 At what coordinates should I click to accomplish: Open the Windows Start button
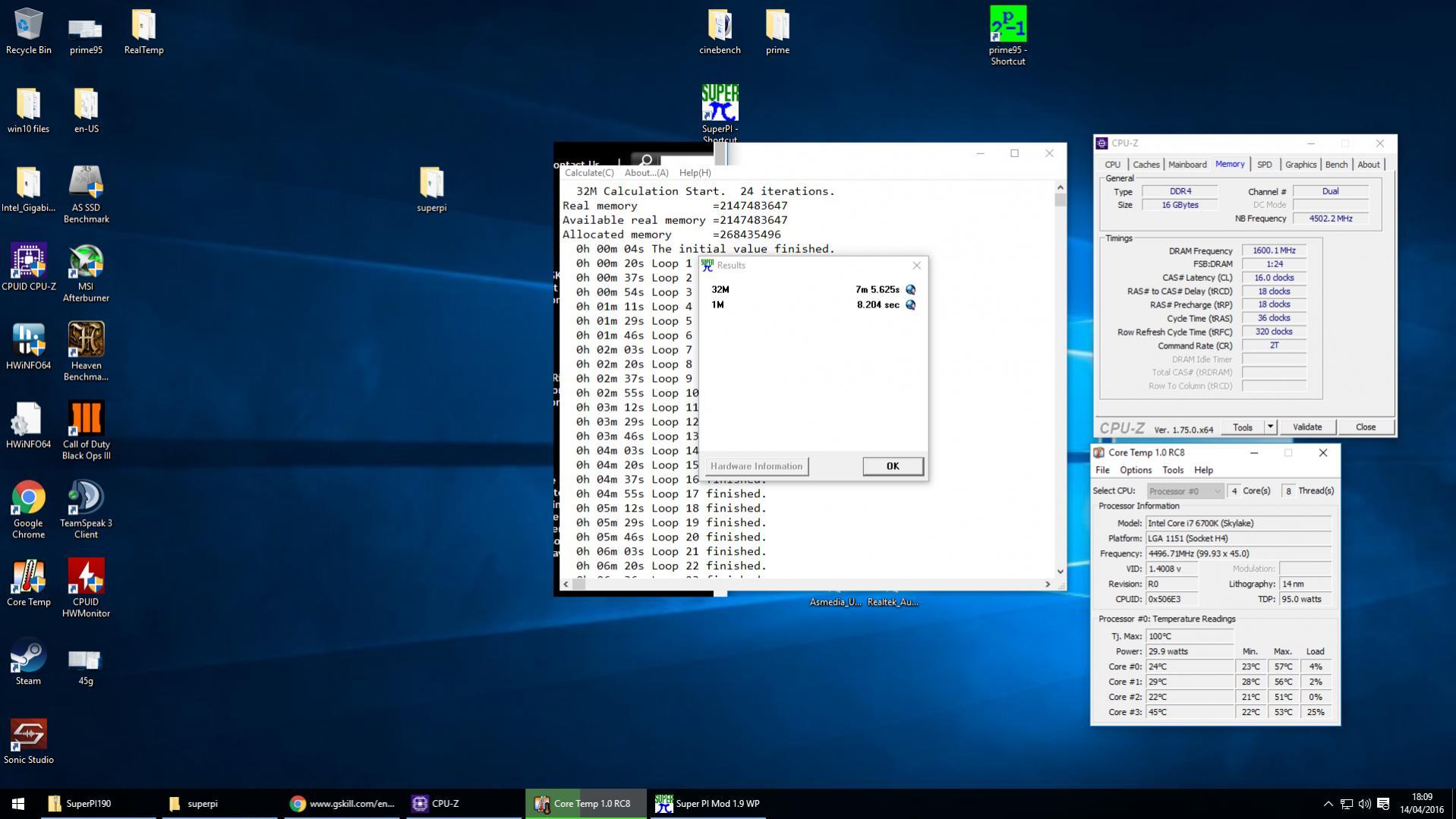pos(18,803)
